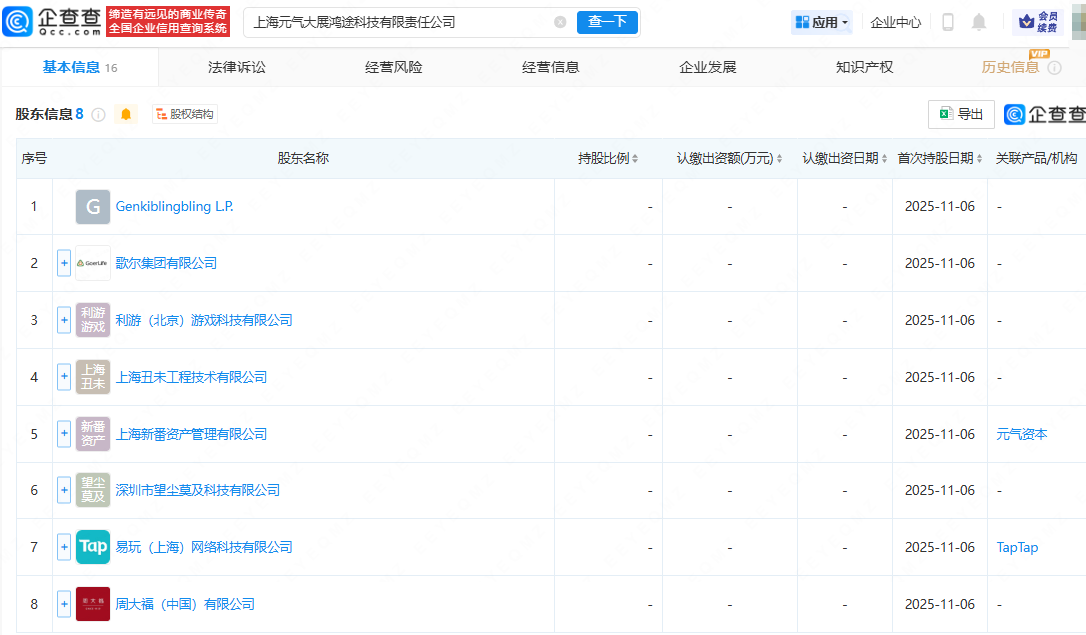Click the info icon next to 股东信息 8
1086x635 pixels.
tap(98, 115)
